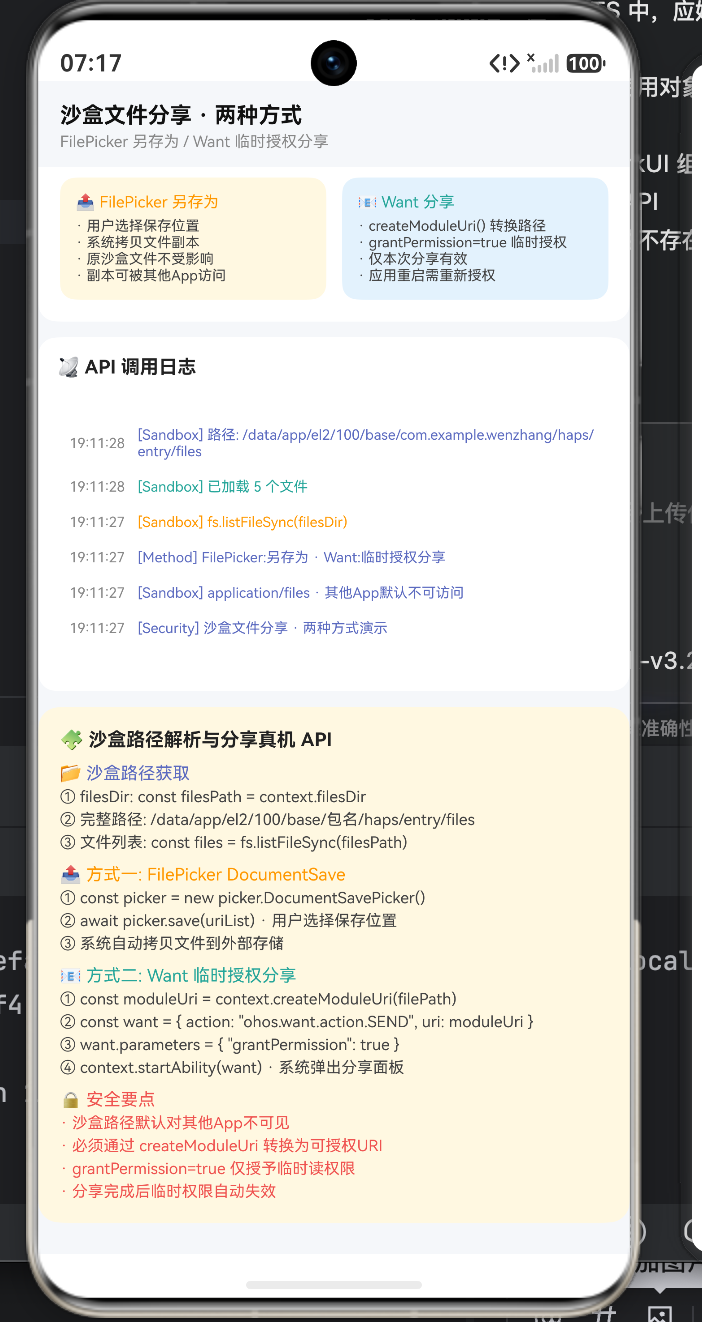702x1322 pixels.
Task: Click the folder icon beside 沙盒路径获取
Action: (70, 773)
